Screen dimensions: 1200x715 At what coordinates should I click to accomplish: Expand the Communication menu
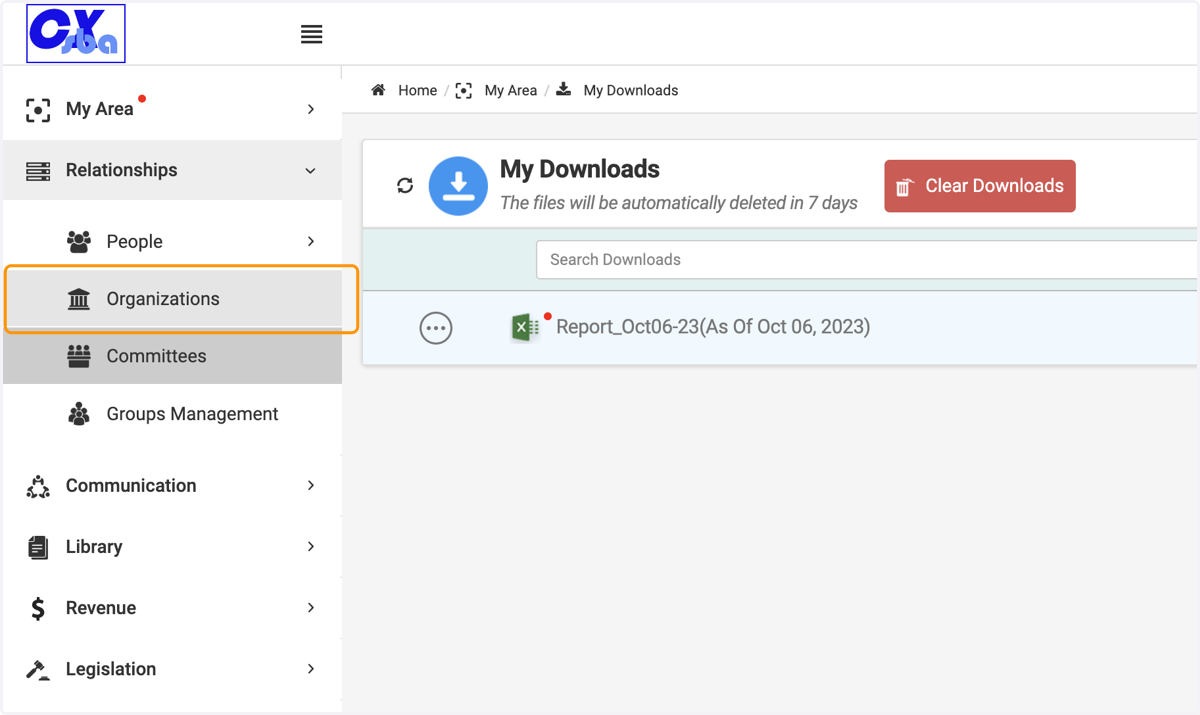172,486
